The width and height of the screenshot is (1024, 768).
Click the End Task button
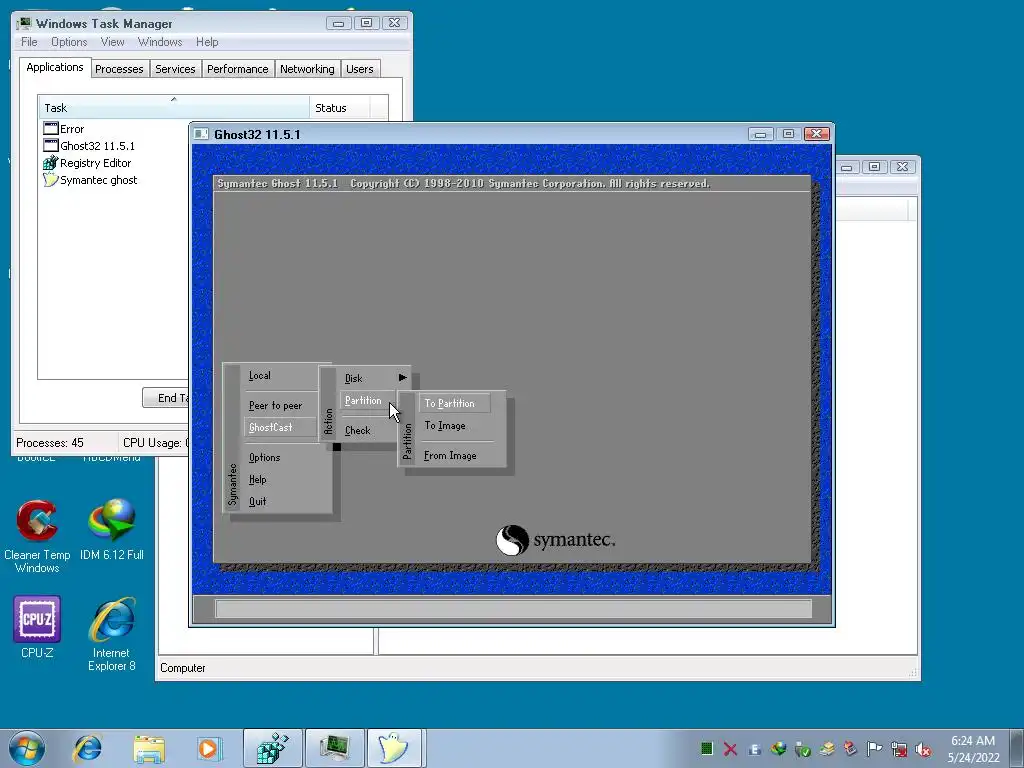(x=166, y=398)
